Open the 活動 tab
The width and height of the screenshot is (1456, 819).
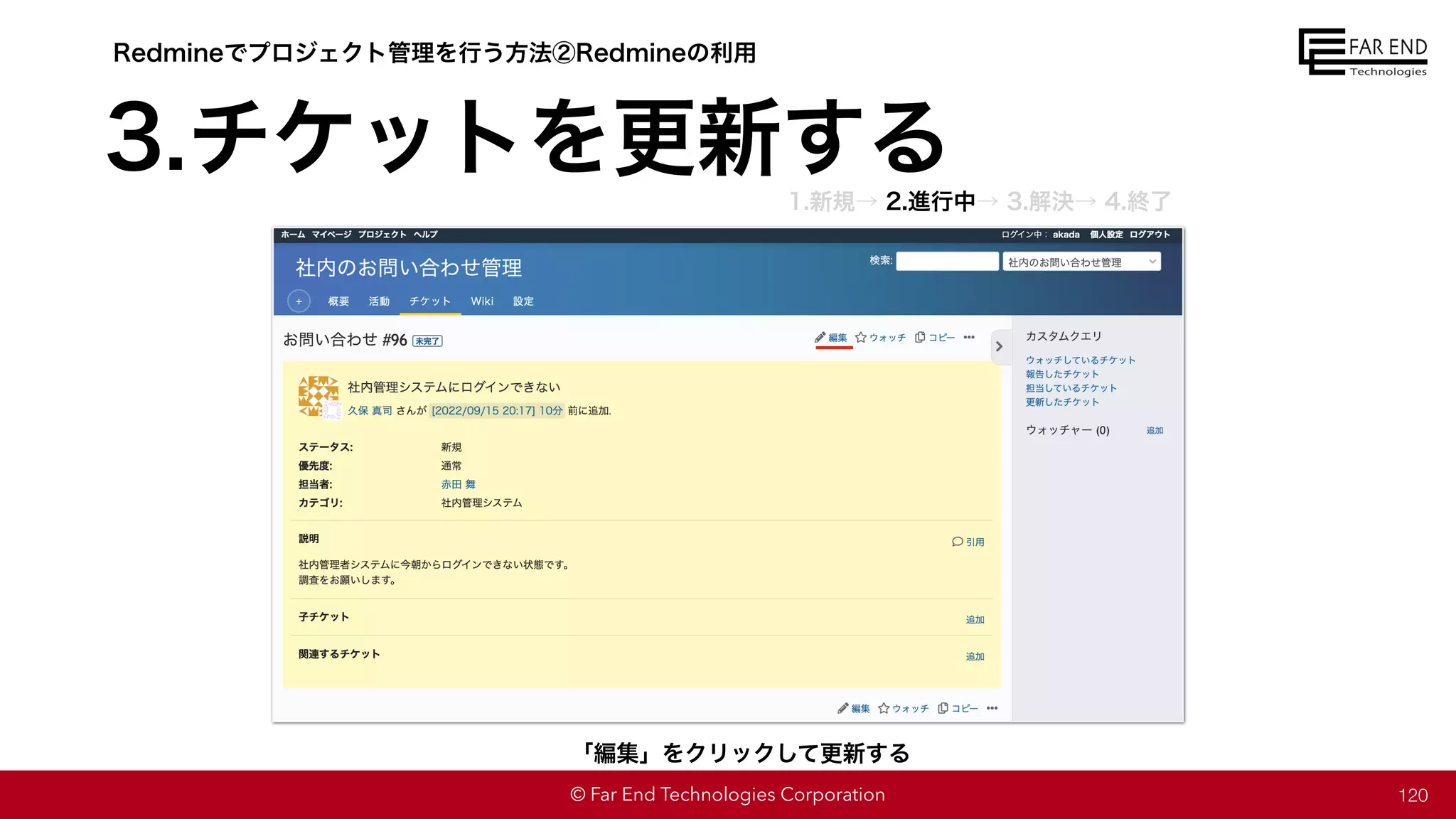(x=379, y=301)
